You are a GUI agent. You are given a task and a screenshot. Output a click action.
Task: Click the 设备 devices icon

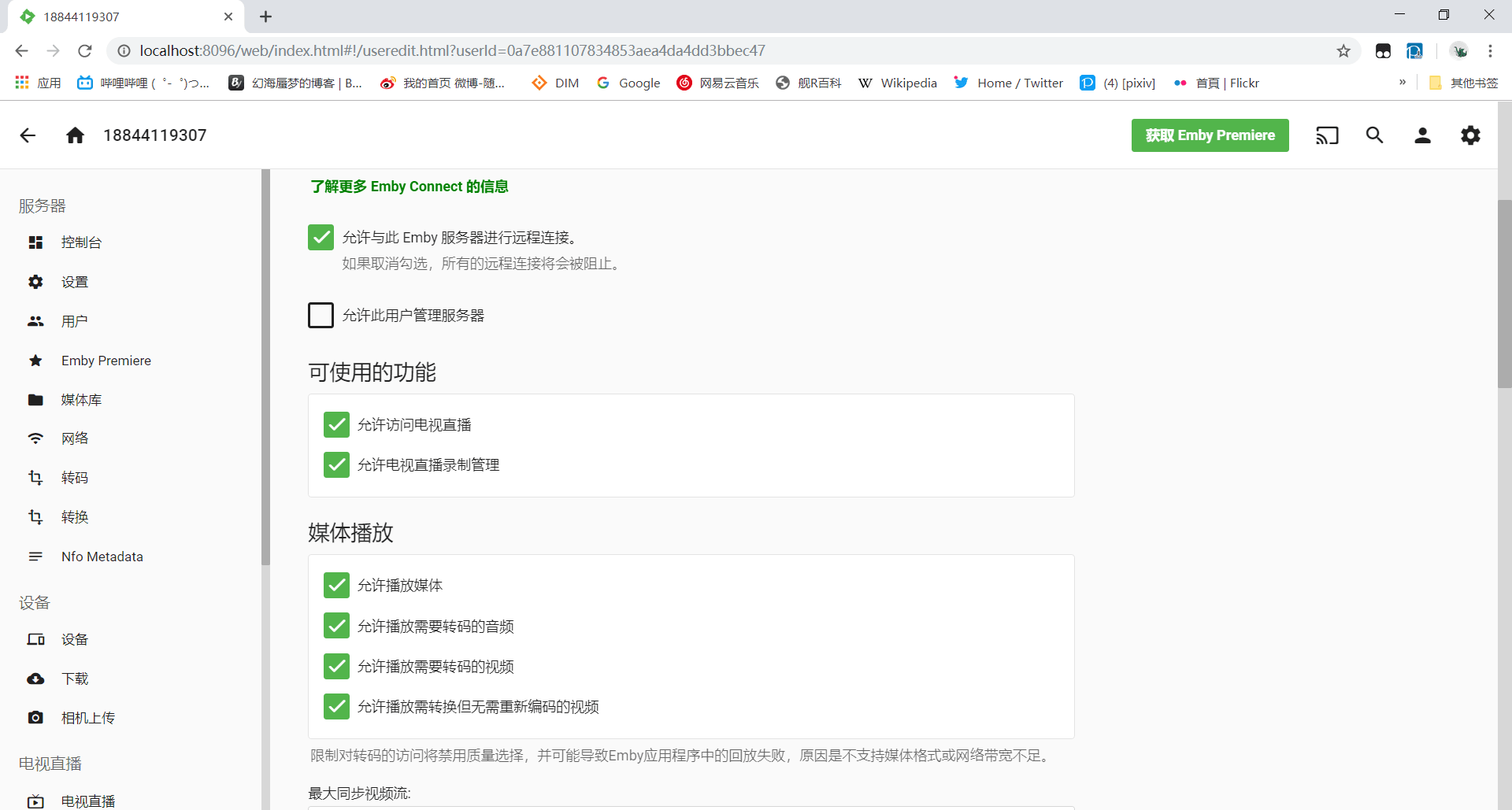(x=35, y=639)
